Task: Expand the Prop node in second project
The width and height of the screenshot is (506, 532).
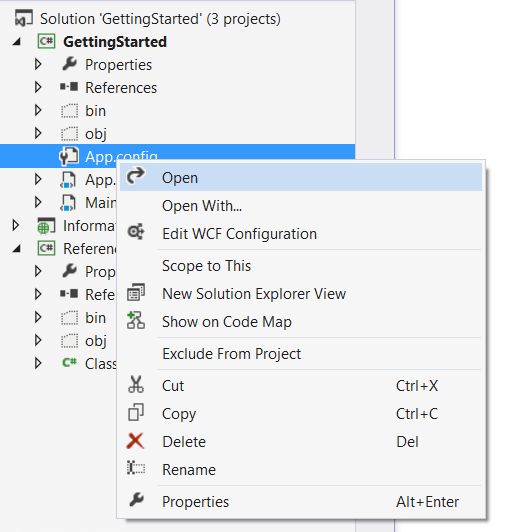Action: point(38,271)
